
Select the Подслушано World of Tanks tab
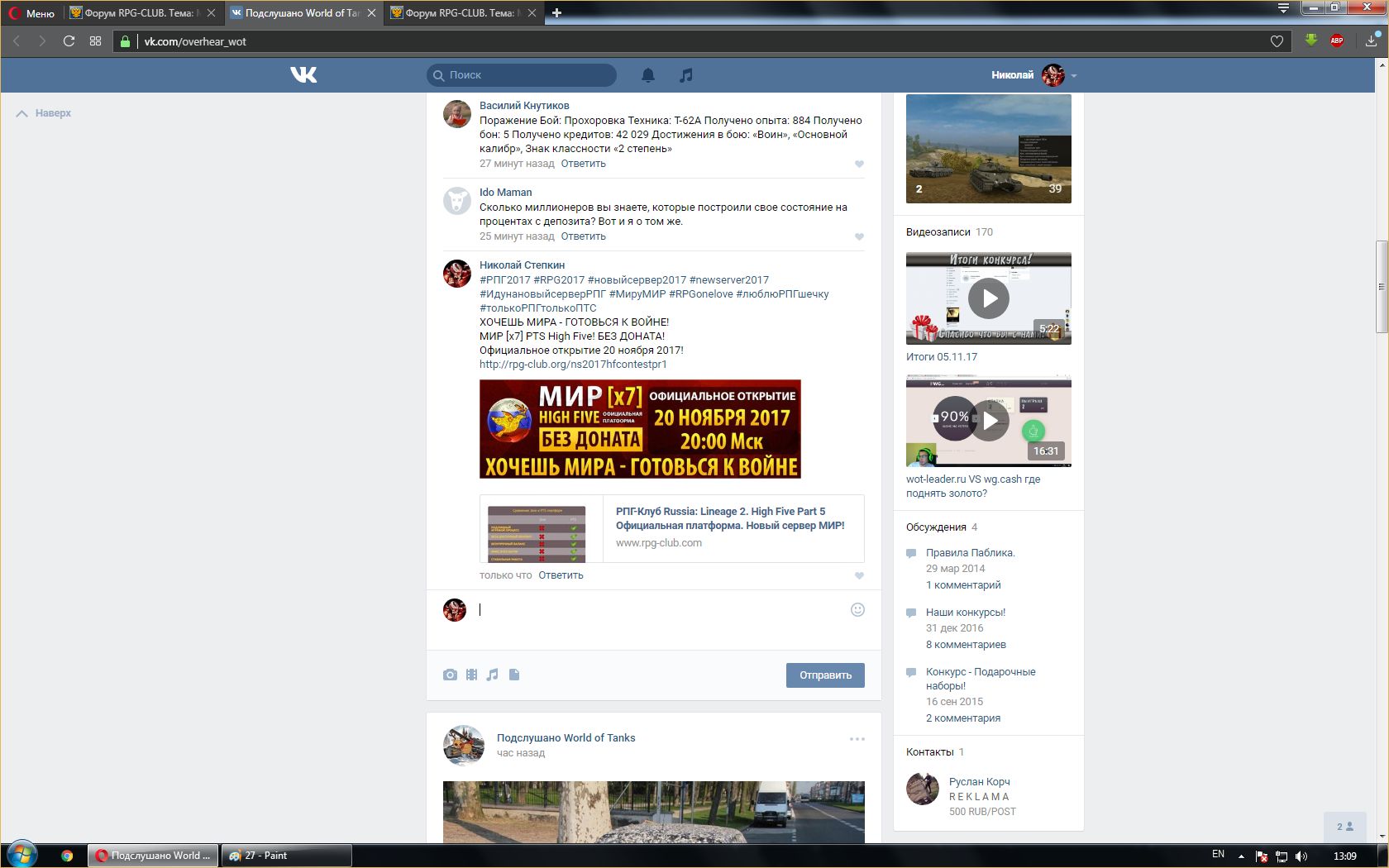303,13
